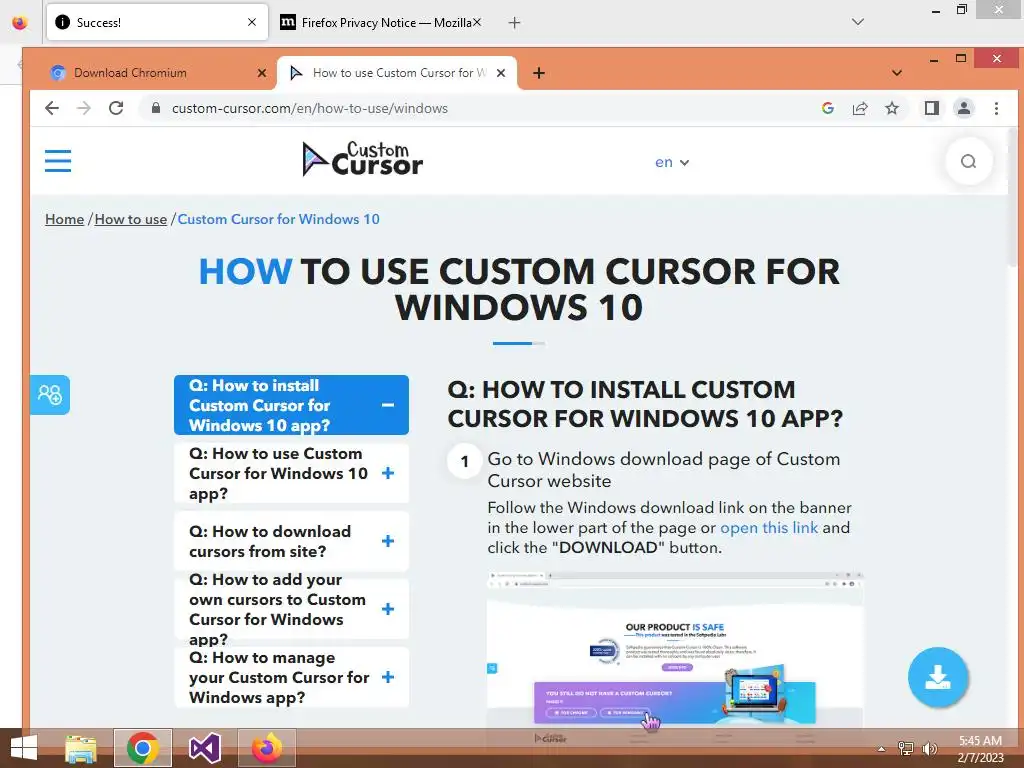This screenshot has width=1024, height=768.
Task: Open the hamburger menu on Custom Cursor site
Action: pos(57,161)
